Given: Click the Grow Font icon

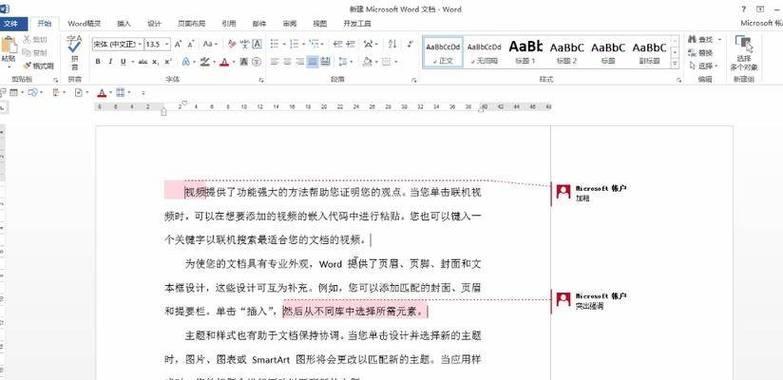Looking at the screenshot, I should (x=178, y=44).
